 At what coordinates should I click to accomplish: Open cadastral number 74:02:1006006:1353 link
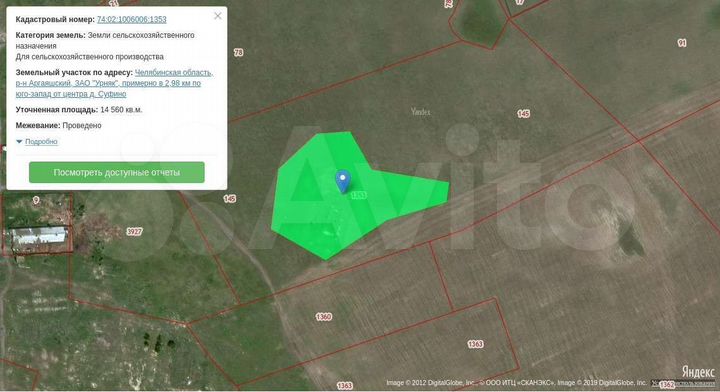[131, 19]
